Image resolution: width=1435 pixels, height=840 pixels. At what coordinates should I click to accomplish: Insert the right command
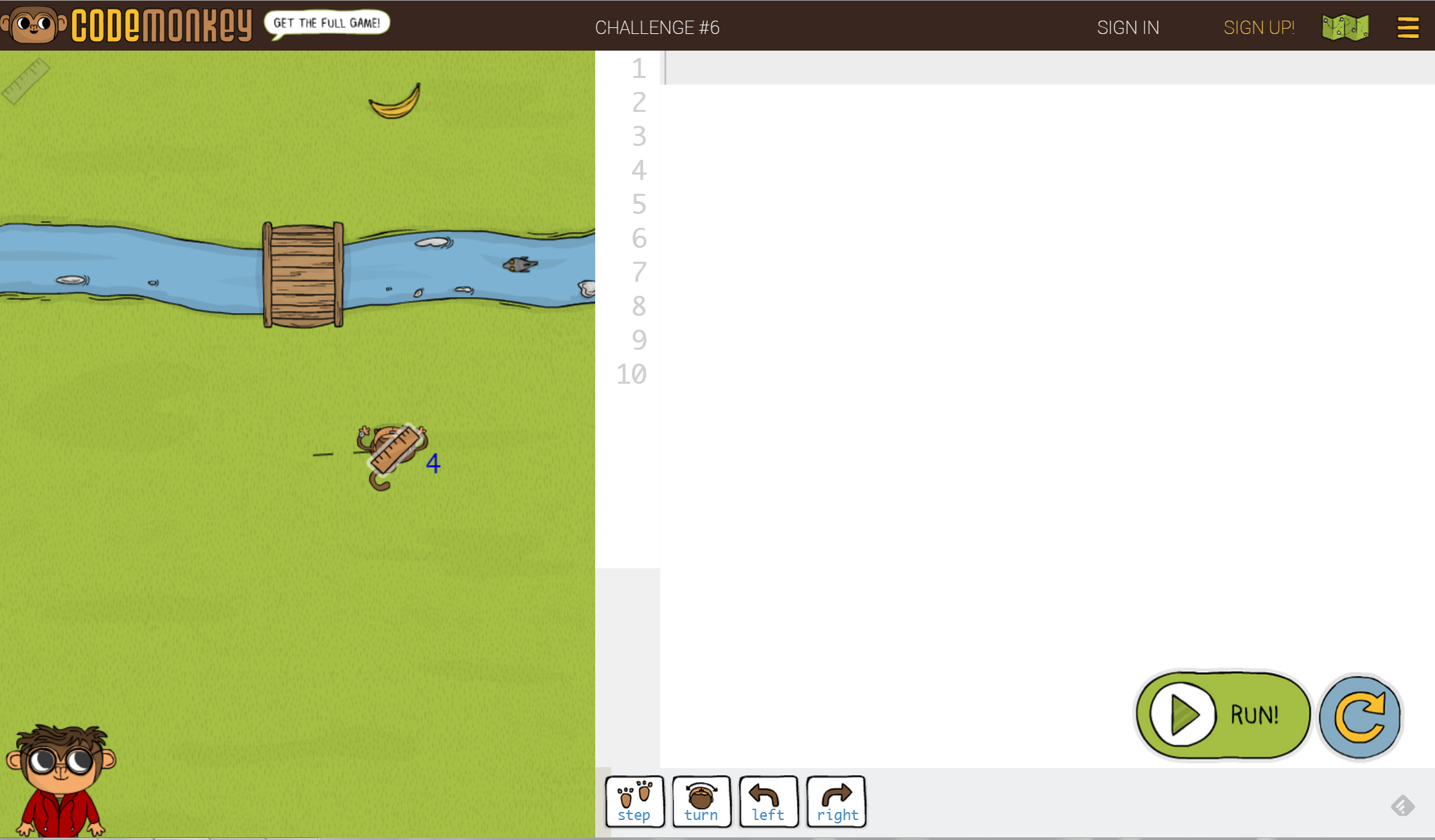(x=836, y=801)
